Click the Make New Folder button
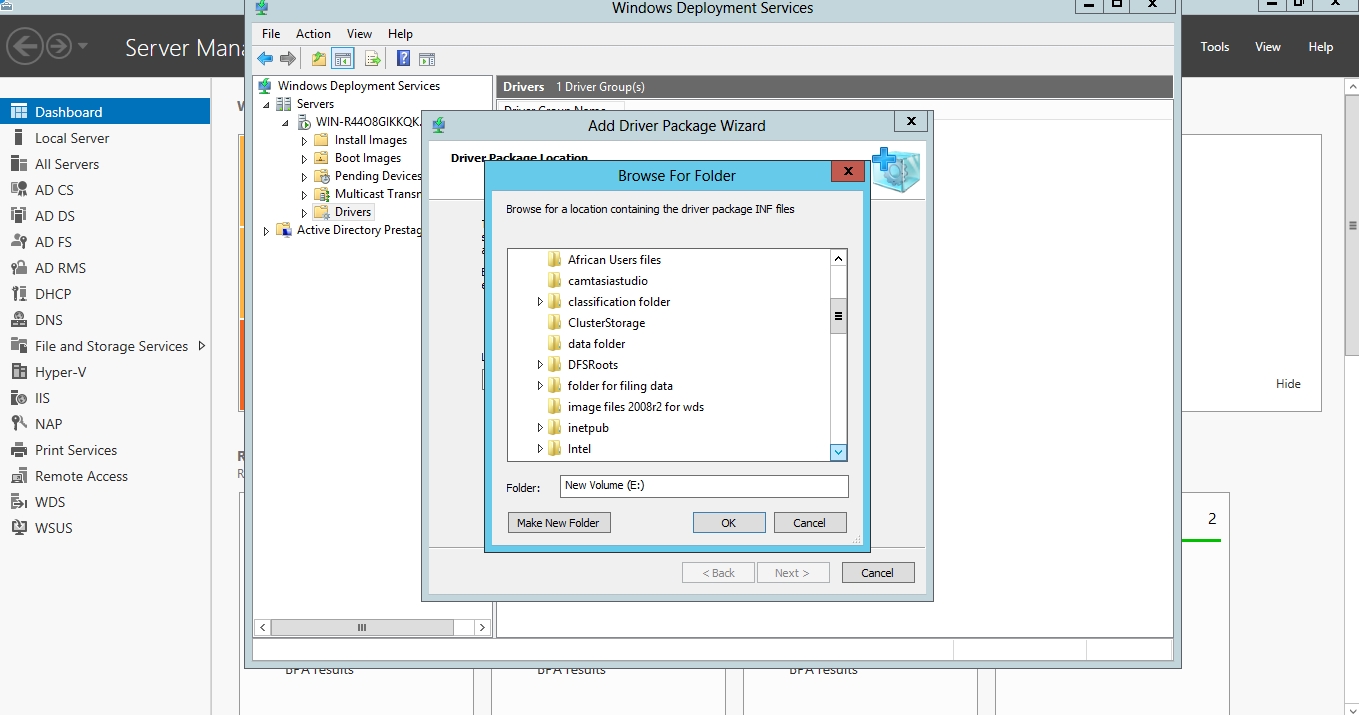The height and width of the screenshot is (715, 1359). click(558, 523)
